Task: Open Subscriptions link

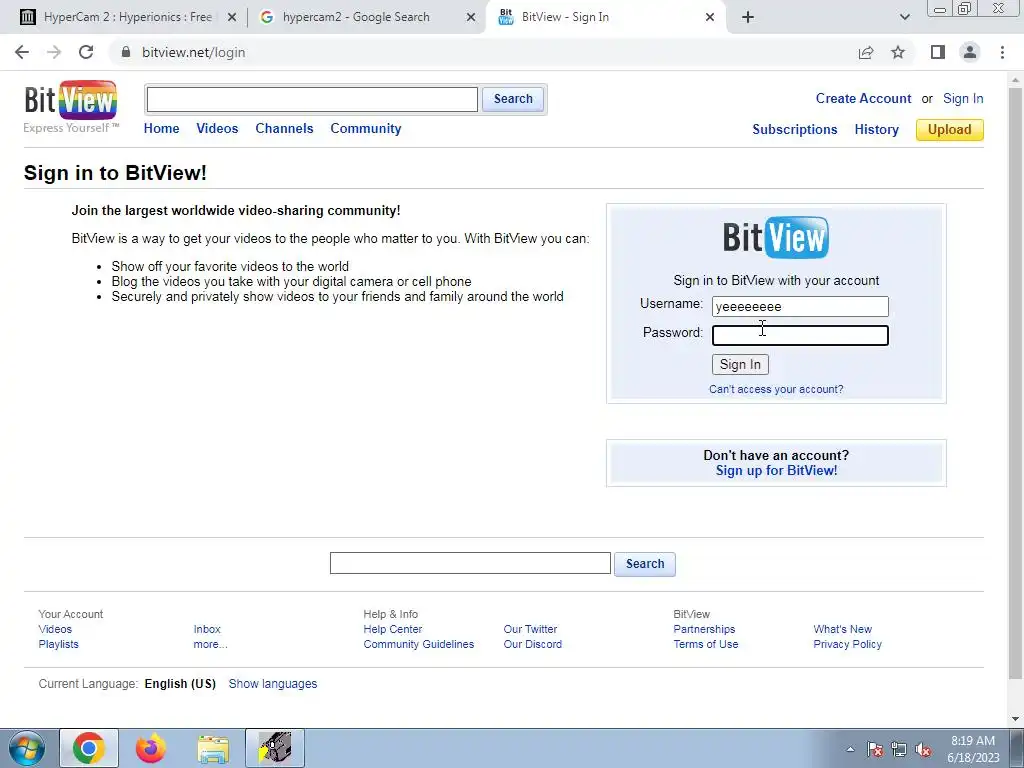Action: tap(795, 129)
